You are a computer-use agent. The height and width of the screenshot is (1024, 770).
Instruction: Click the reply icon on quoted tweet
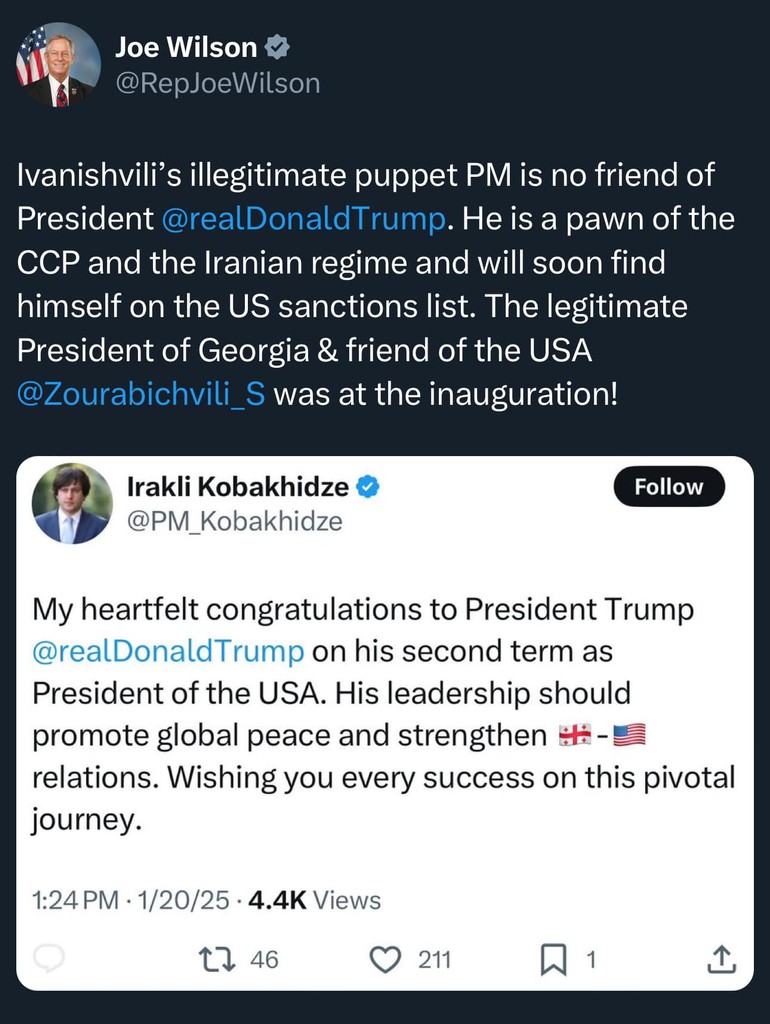tap(49, 959)
